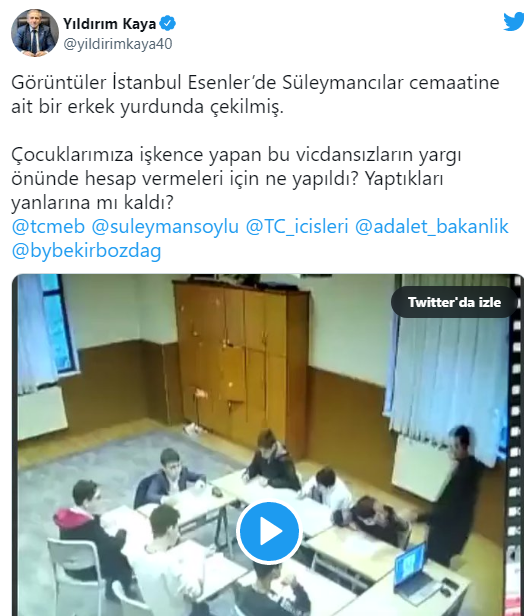The height and width of the screenshot is (616, 524).
Task: Click the white curtain in the video
Action: [448, 377]
